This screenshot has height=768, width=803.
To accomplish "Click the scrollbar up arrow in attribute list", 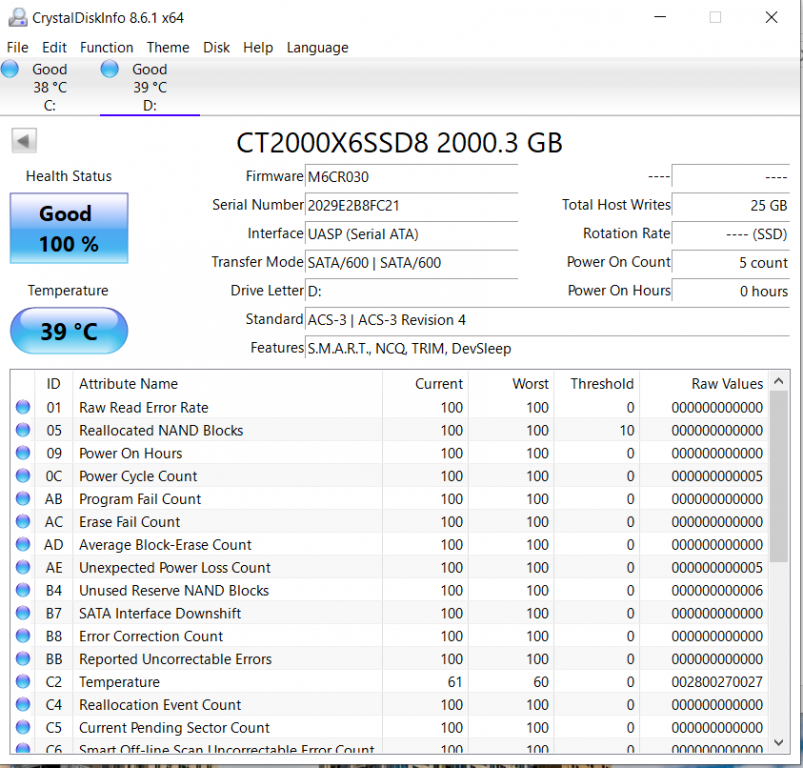I will (780, 383).
